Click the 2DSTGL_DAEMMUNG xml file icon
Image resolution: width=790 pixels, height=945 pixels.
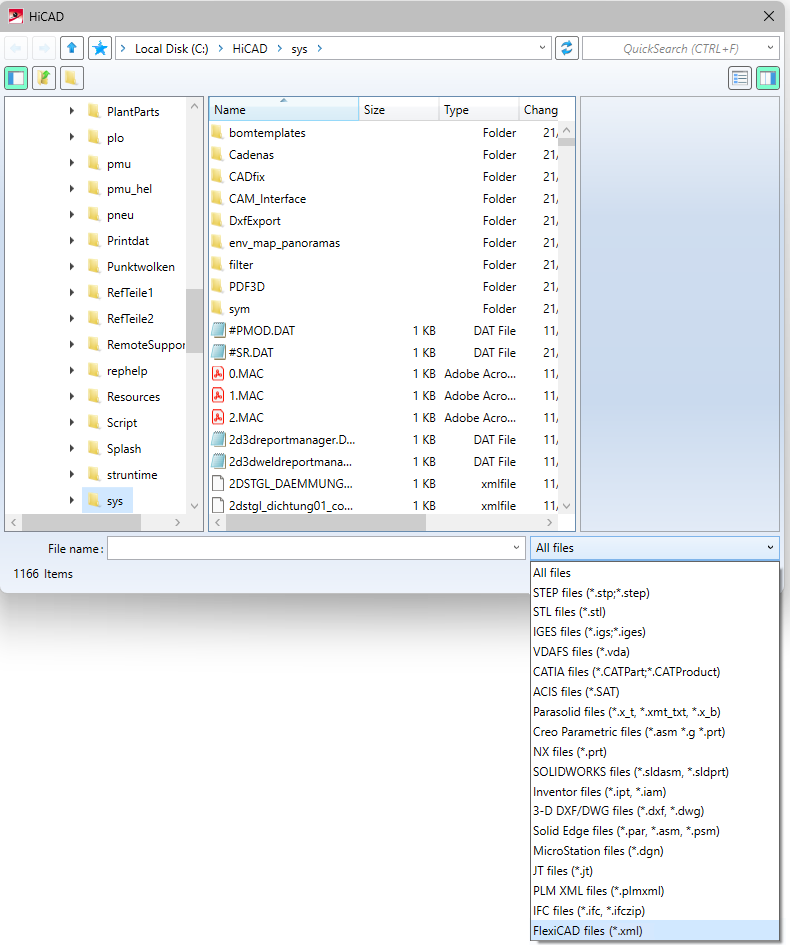point(218,483)
